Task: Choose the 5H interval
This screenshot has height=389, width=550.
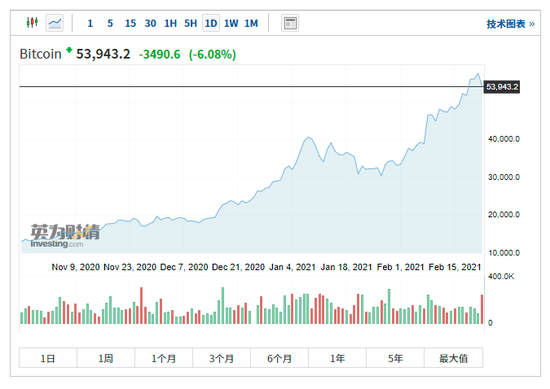Action: [190, 24]
